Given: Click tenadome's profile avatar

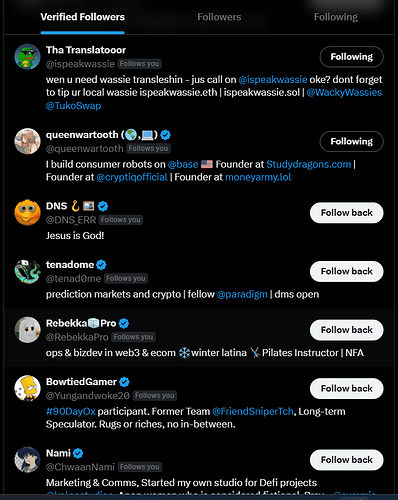Looking at the screenshot, I should [27, 271].
